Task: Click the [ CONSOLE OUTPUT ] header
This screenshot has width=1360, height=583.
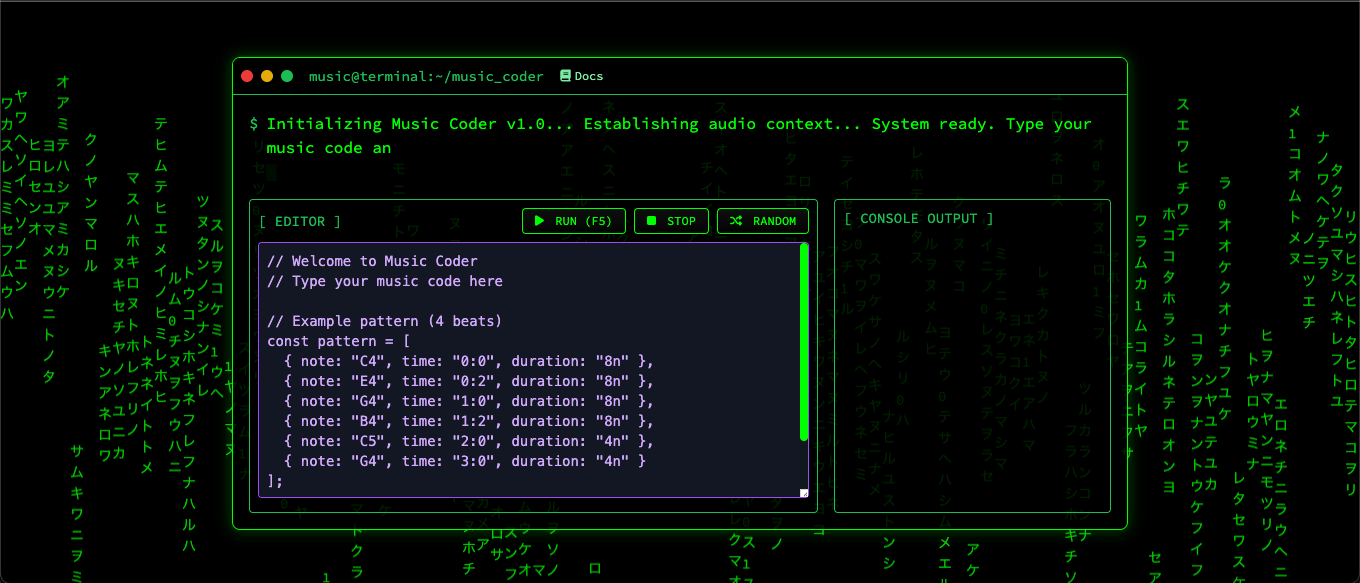Action: click(919, 219)
